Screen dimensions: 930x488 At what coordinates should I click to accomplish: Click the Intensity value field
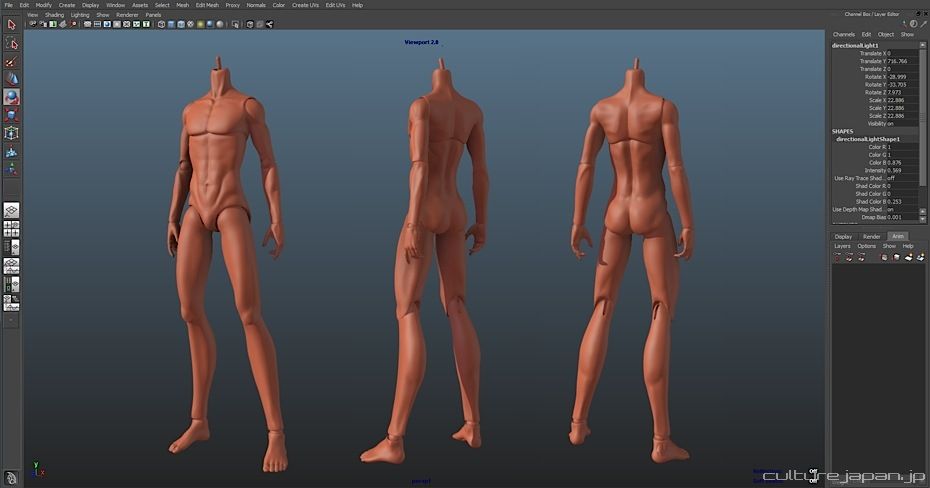point(895,170)
